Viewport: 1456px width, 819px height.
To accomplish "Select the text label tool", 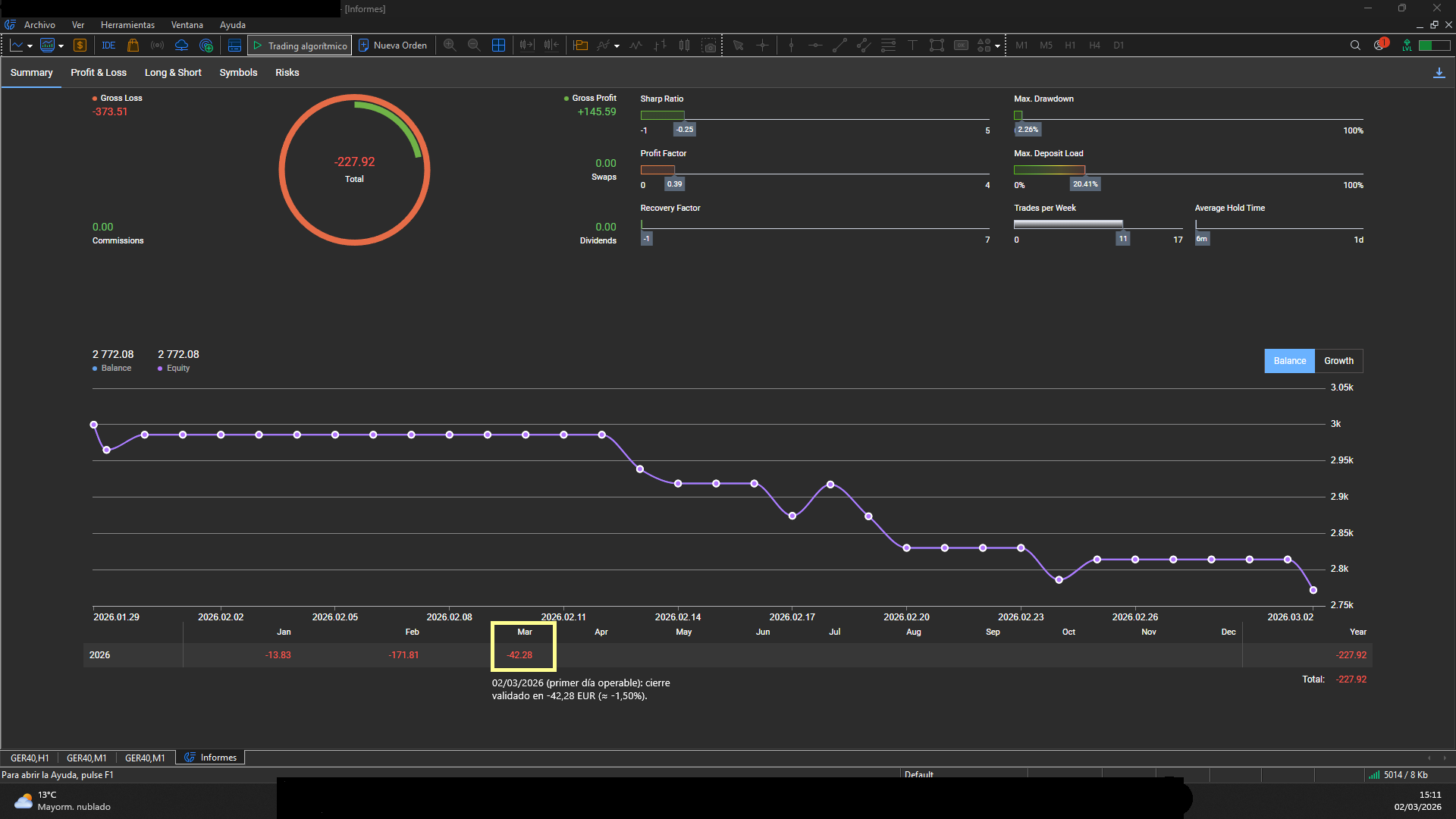I will 912,45.
